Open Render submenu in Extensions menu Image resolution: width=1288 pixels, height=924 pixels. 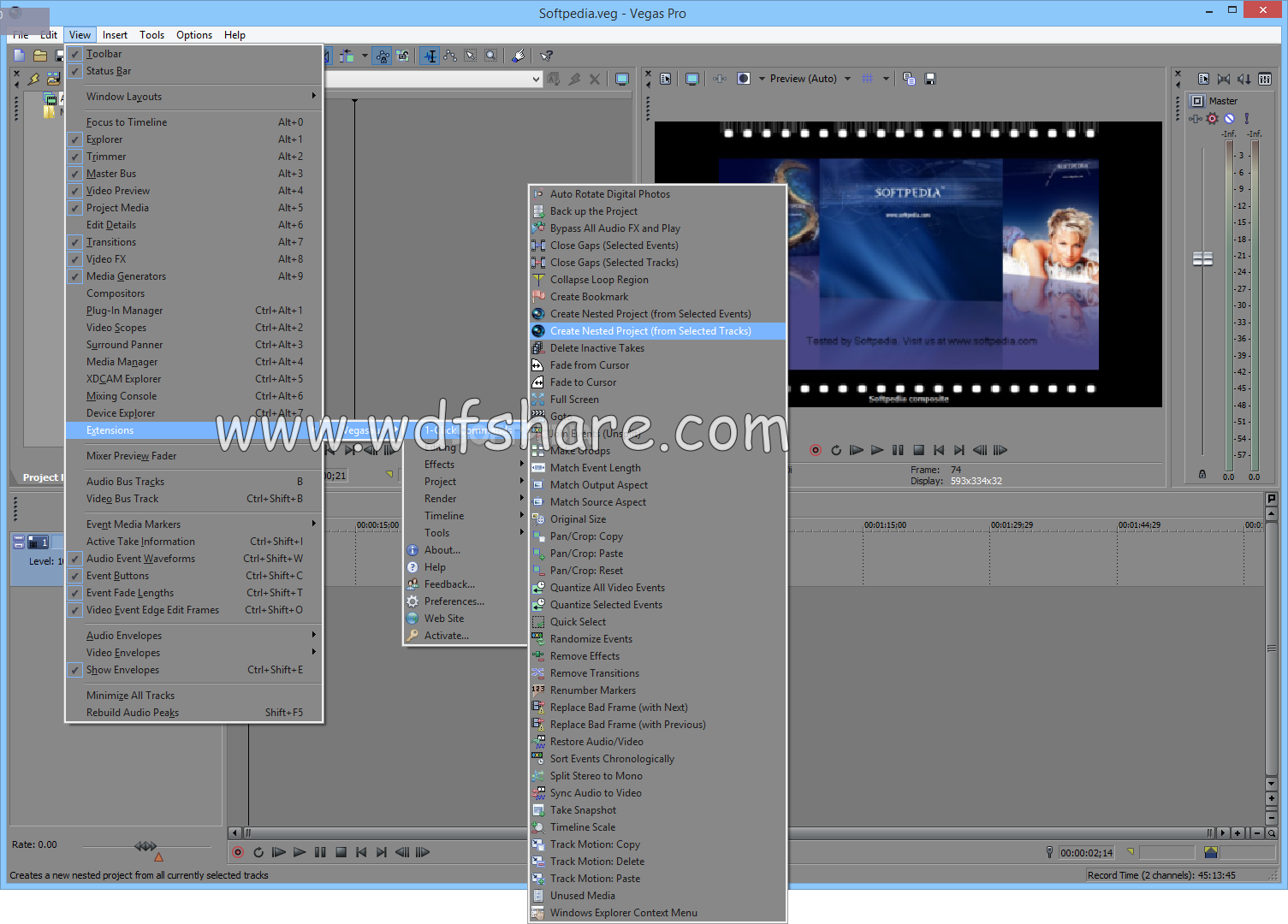pos(466,499)
